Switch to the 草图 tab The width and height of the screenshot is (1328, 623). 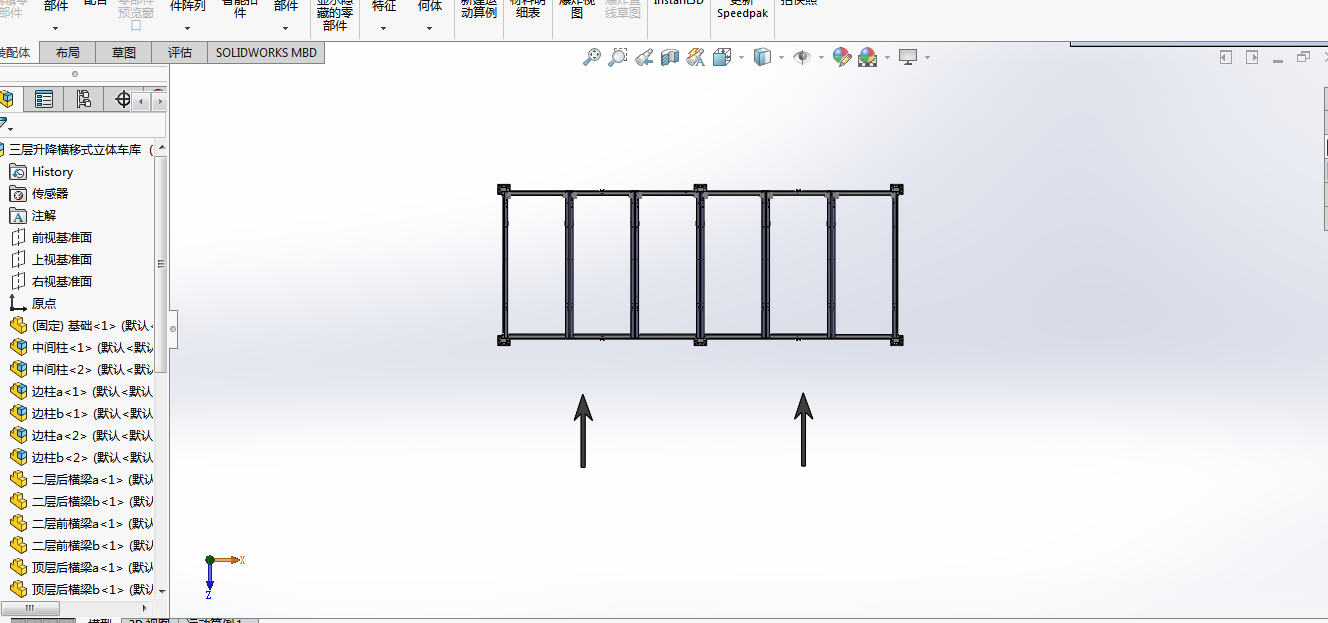[x=124, y=53]
